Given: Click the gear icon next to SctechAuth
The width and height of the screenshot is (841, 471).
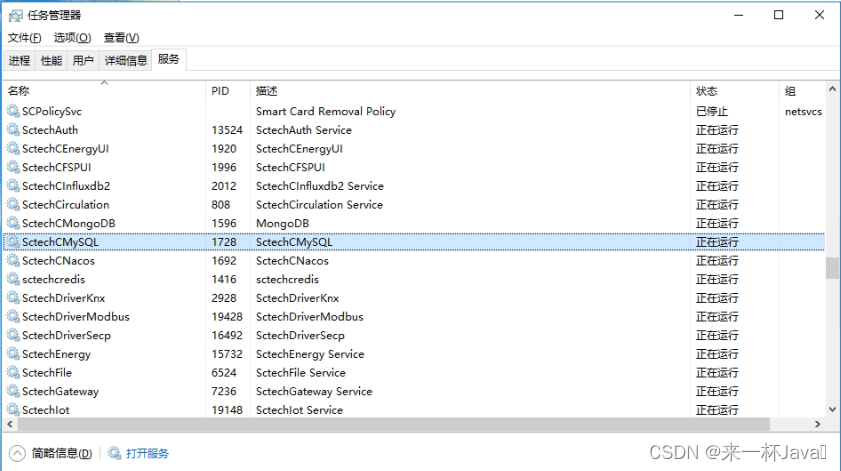Looking at the screenshot, I should [x=13, y=130].
